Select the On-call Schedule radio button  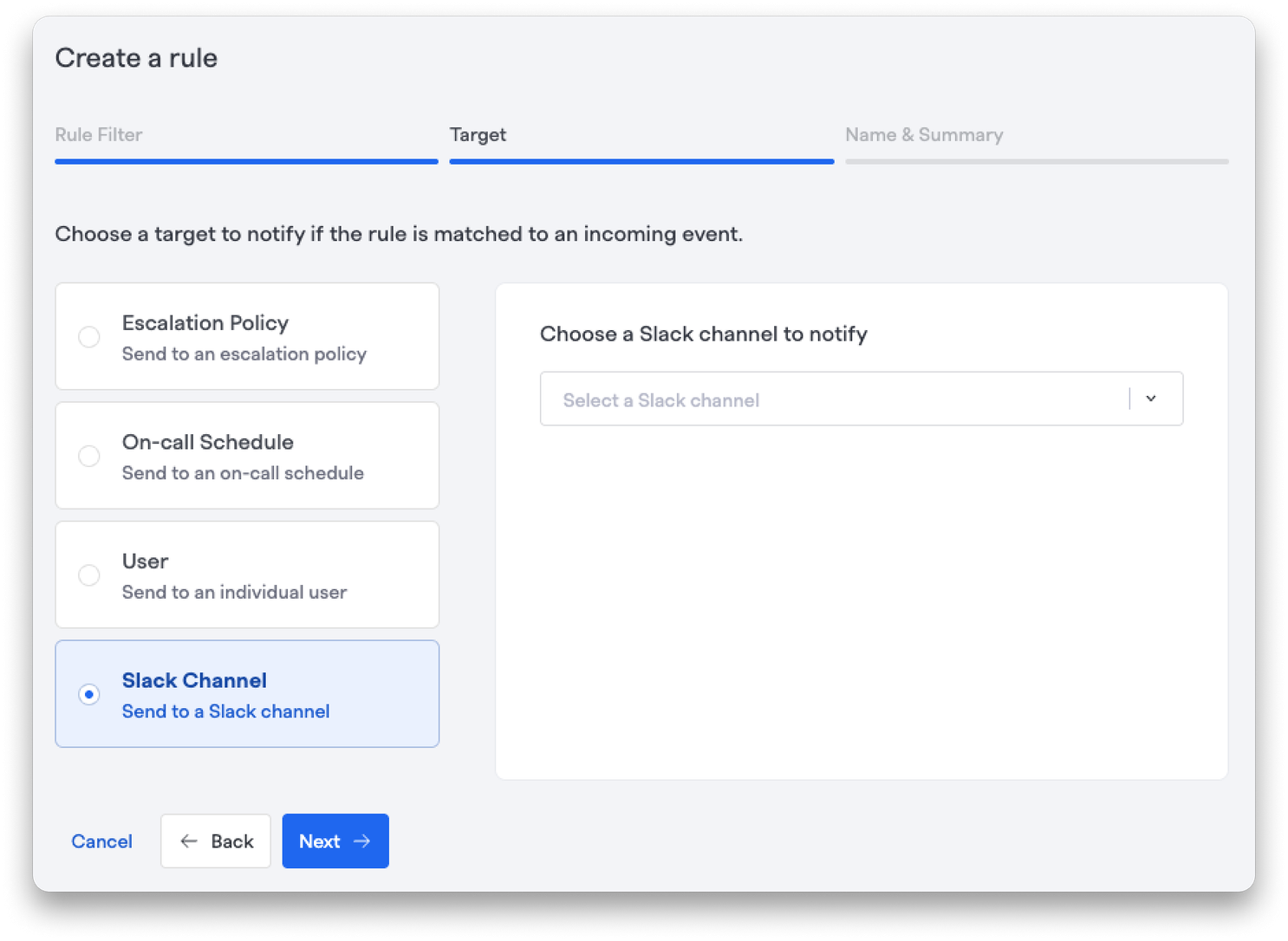click(88, 456)
